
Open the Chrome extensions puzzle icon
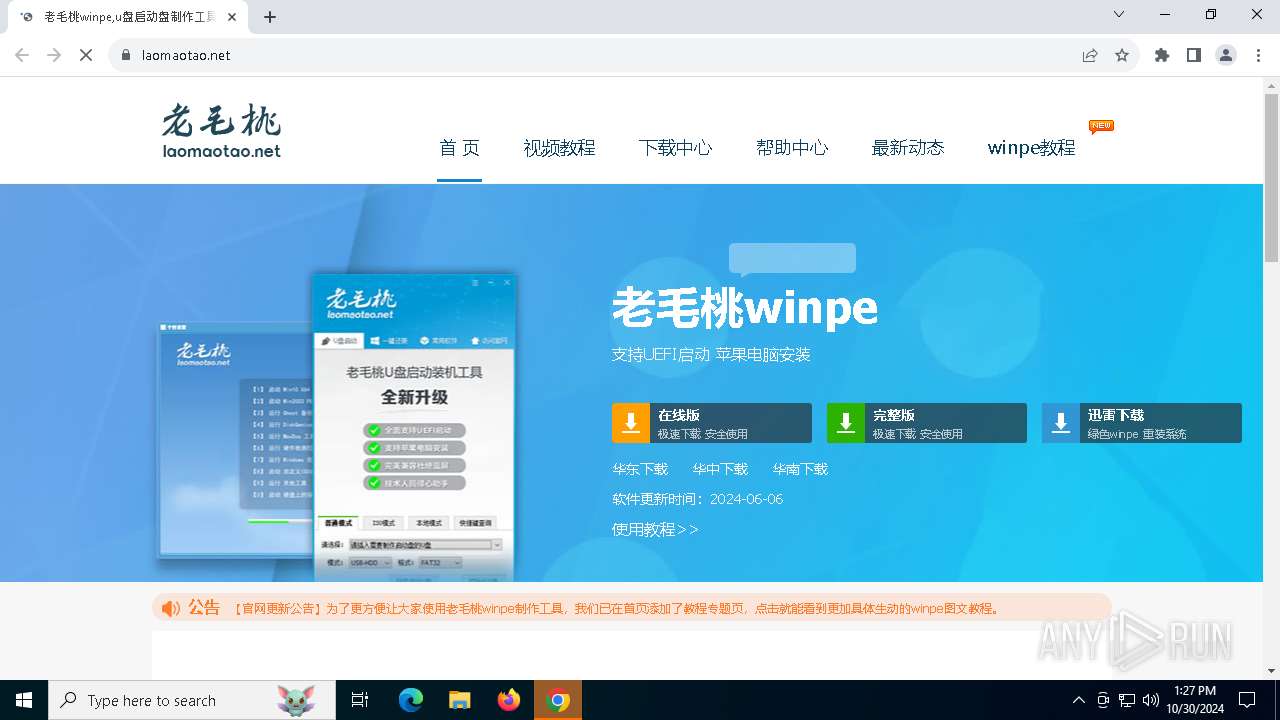(1162, 55)
